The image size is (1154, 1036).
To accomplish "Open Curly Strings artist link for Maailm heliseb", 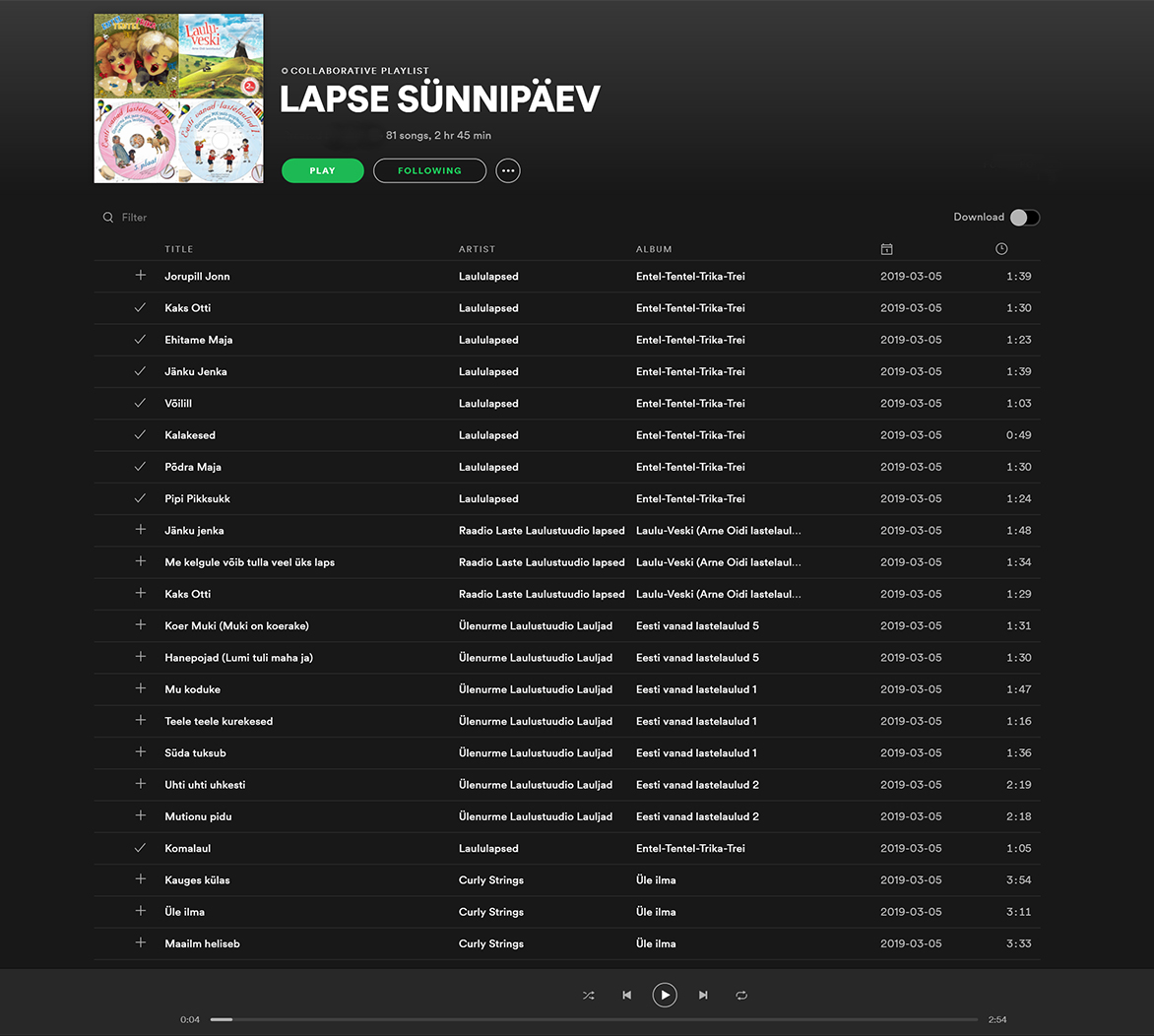I will [x=491, y=943].
